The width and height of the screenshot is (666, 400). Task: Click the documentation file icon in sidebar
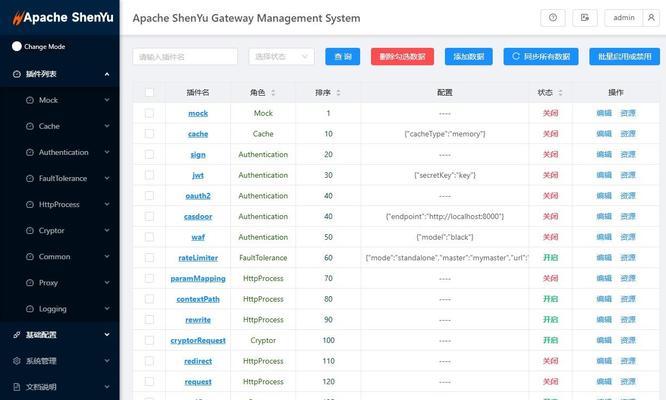[x=17, y=387]
